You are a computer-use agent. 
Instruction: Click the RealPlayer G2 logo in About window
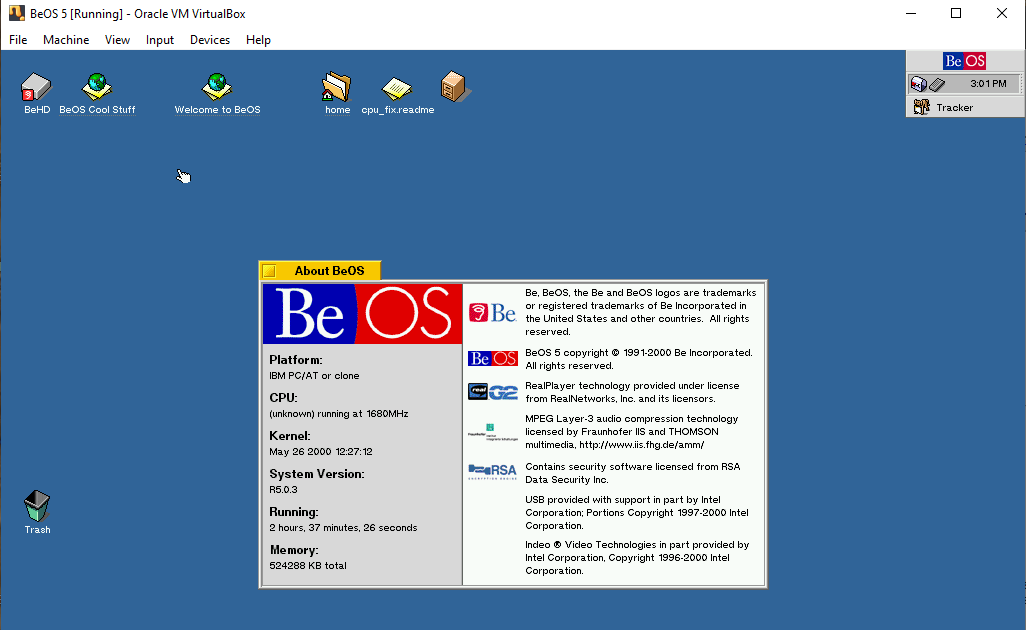[x=492, y=392]
